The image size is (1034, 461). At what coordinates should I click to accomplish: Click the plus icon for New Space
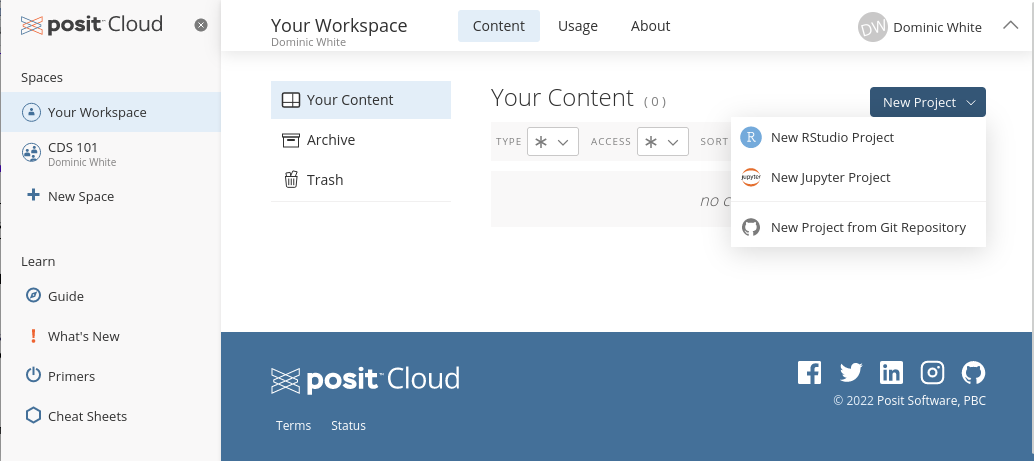pyautogui.click(x=32, y=195)
